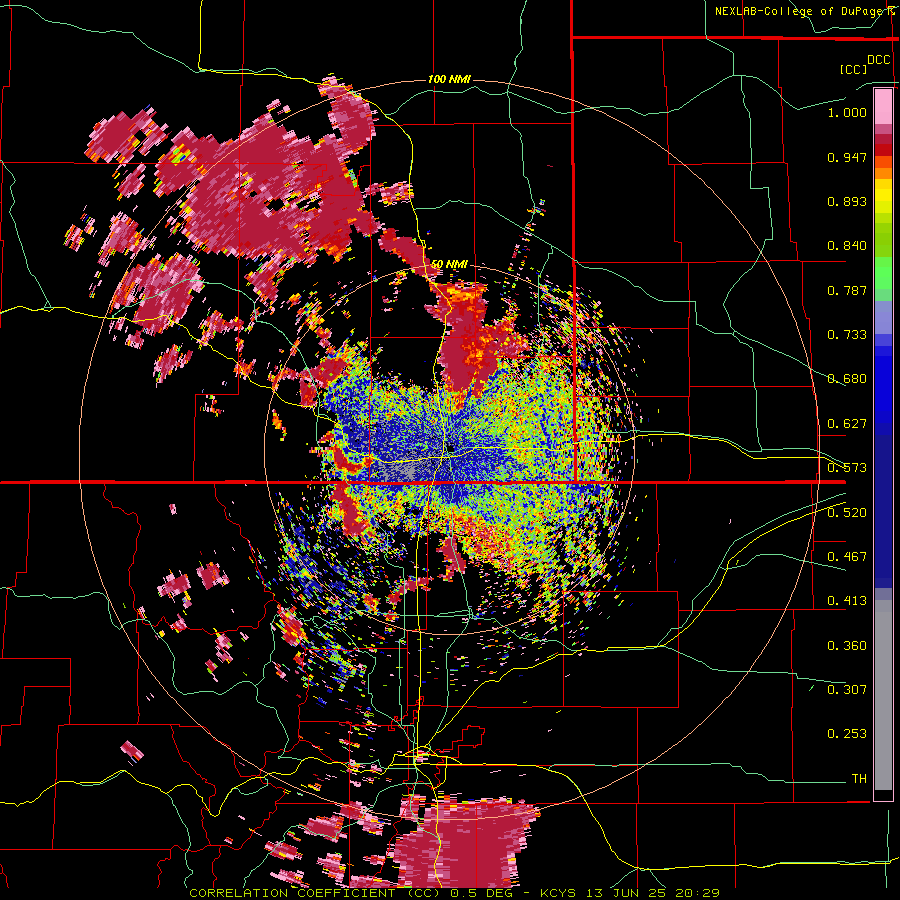This screenshot has width=900, height=900.
Task: Click the 0.947 color scale value
Action: point(847,157)
